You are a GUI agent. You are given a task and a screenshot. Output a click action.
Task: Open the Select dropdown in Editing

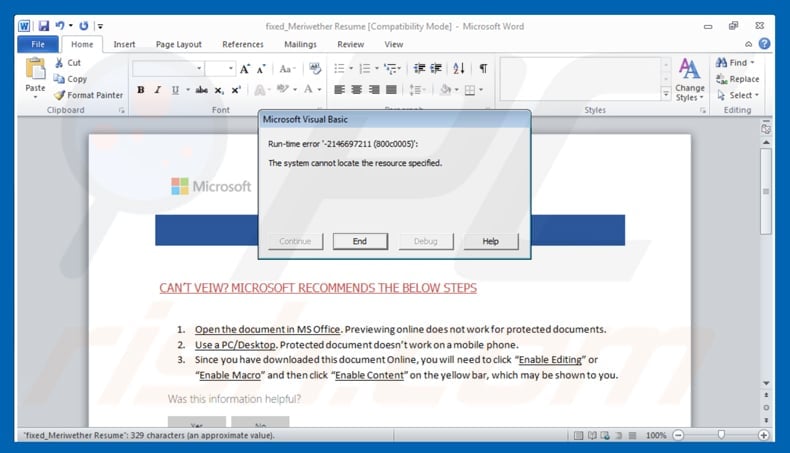(x=738, y=95)
